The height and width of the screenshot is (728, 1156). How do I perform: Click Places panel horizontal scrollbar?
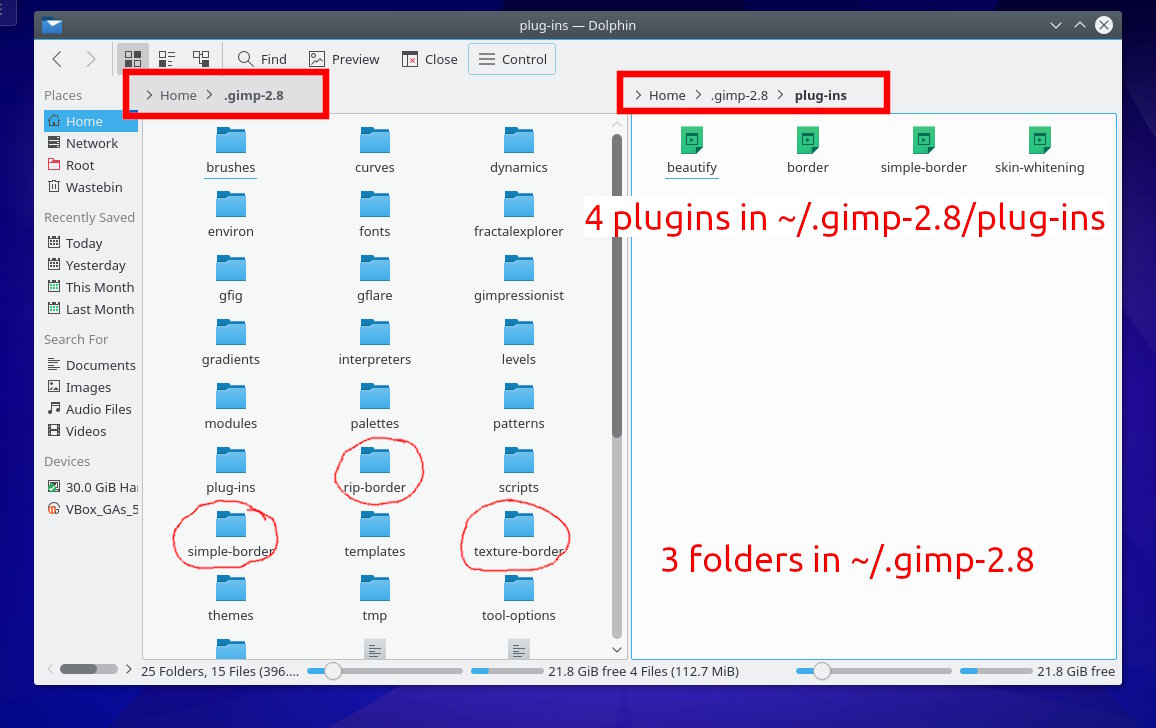(88, 669)
